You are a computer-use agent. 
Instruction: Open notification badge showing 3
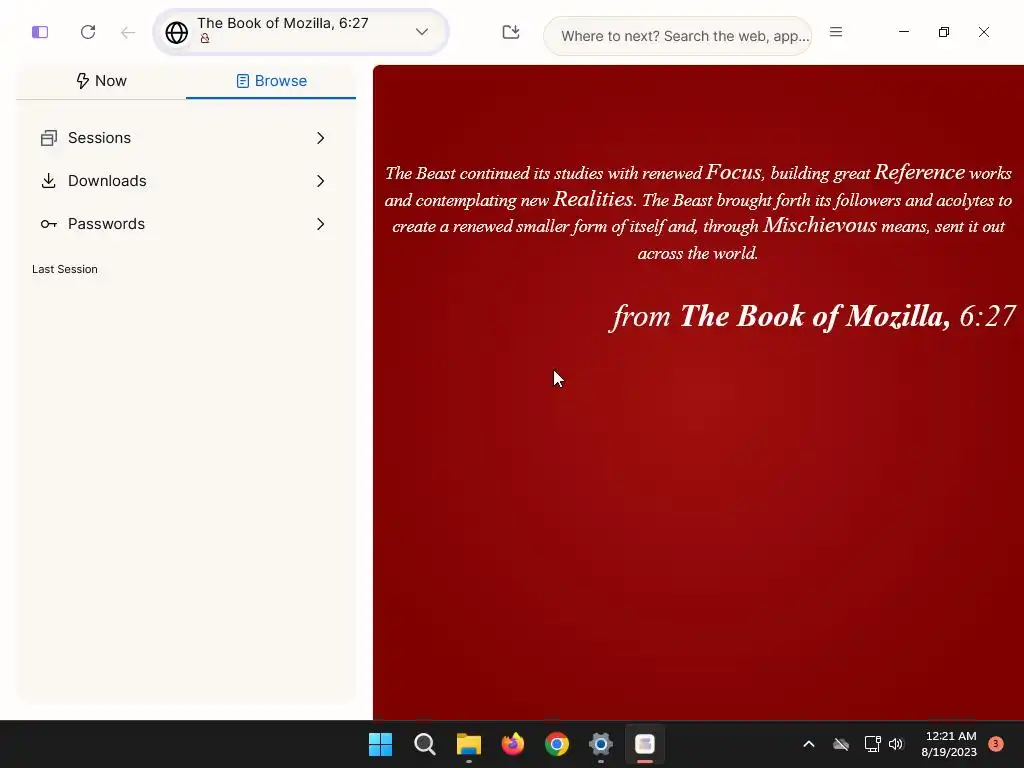996,744
